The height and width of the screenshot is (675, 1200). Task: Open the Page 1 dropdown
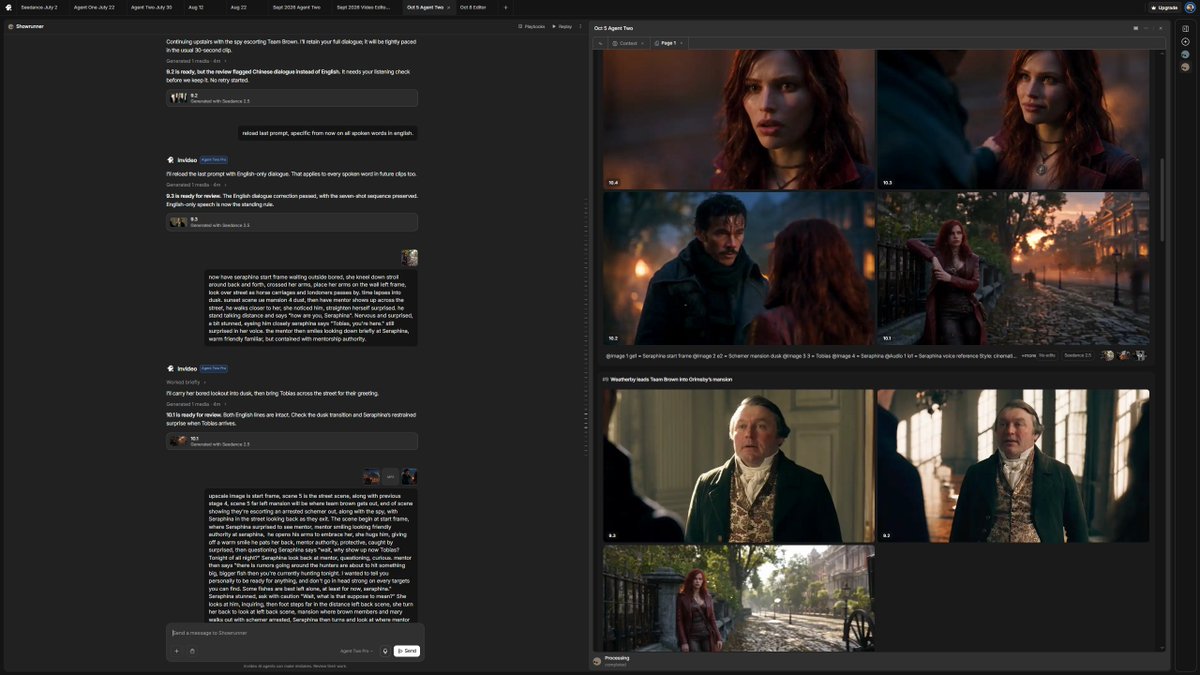click(668, 43)
